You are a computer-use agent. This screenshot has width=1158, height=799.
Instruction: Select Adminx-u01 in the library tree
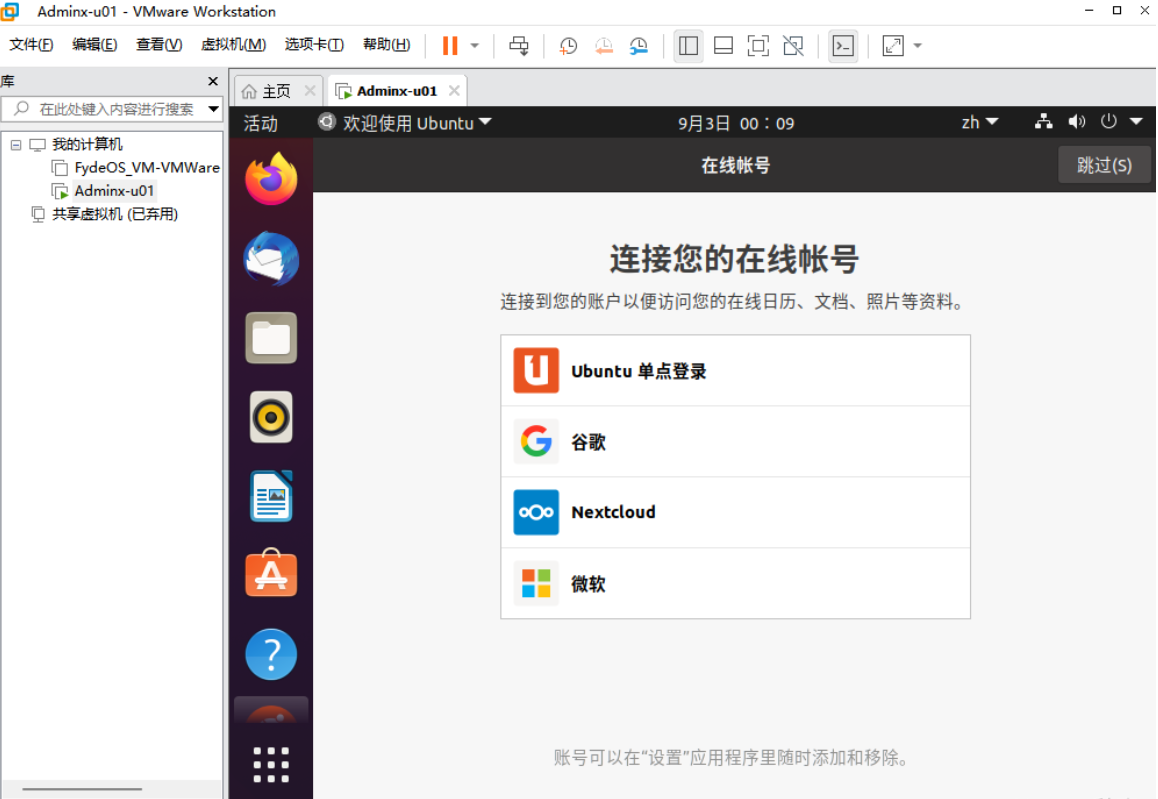[114, 191]
